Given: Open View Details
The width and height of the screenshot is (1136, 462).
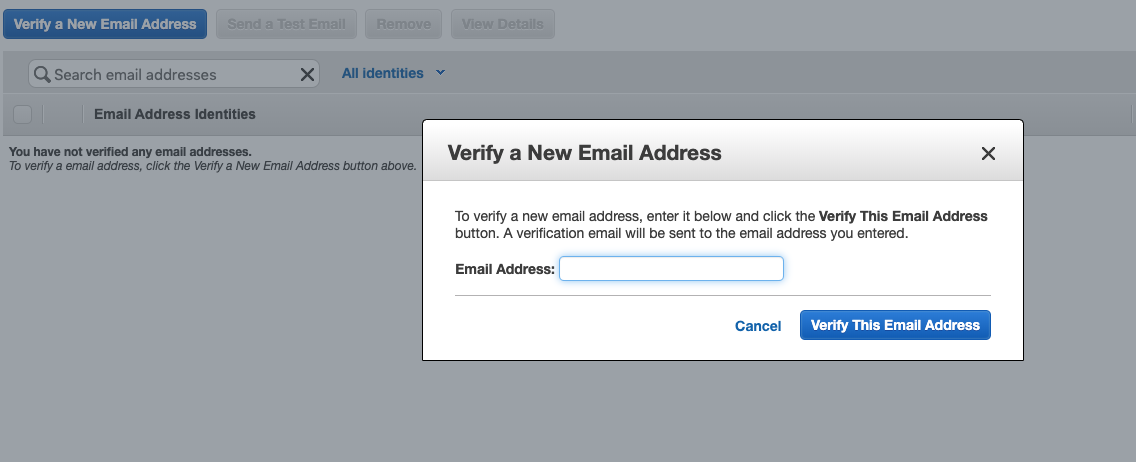Looking at the screenshot, I should click(x=502, y=24).
